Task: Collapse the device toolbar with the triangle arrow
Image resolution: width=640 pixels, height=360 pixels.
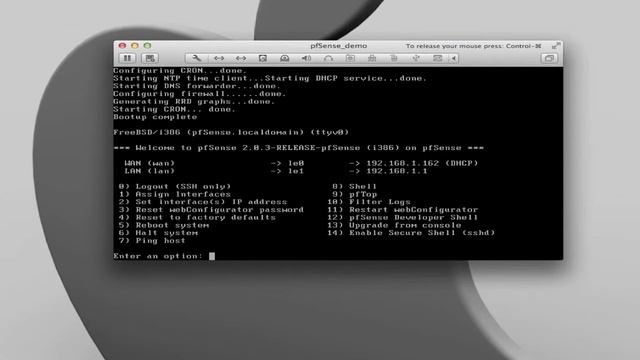Action: pyautogui.click(x=454, y=58)
